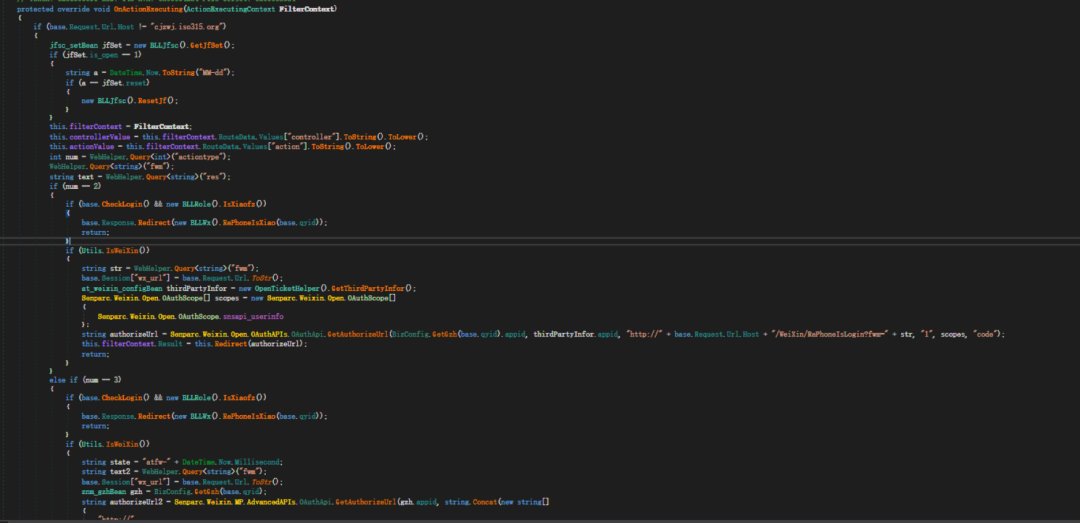The height and width of the screenshot is (523, 1080).
Task: Select the "code" string argument
Action: point(987,334)
